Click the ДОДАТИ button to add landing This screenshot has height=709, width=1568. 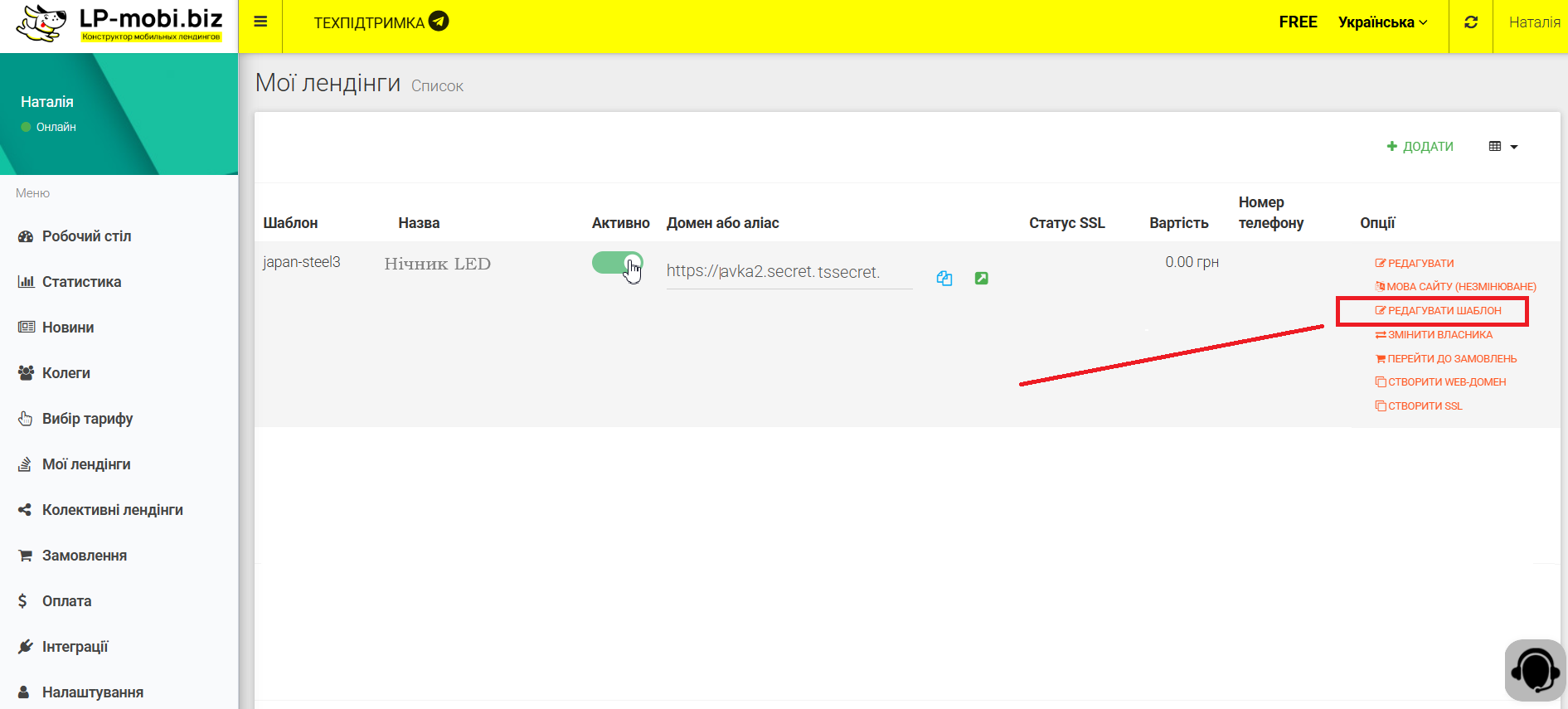coord(1420,147)
